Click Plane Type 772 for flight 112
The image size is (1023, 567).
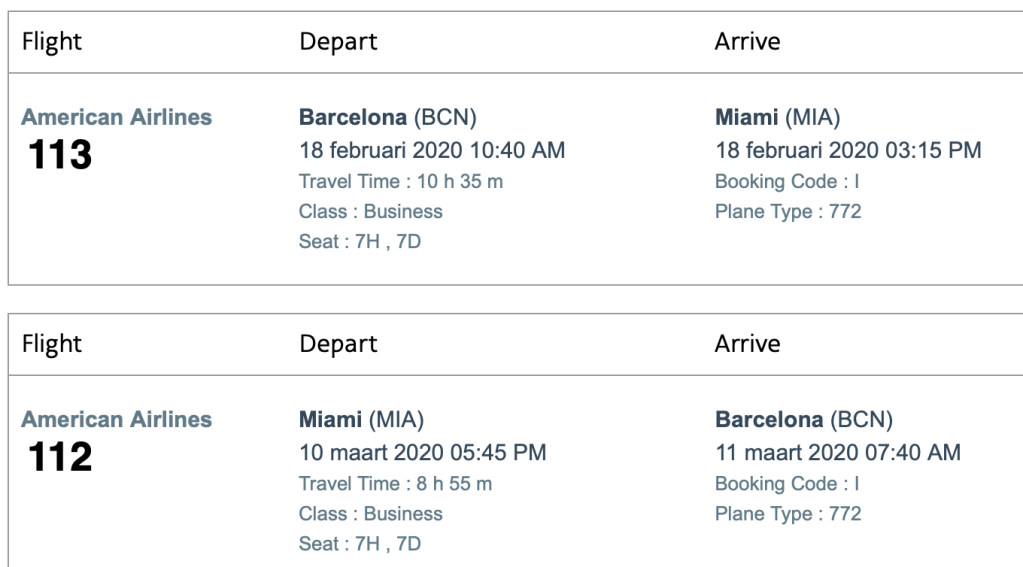point(788,515)
